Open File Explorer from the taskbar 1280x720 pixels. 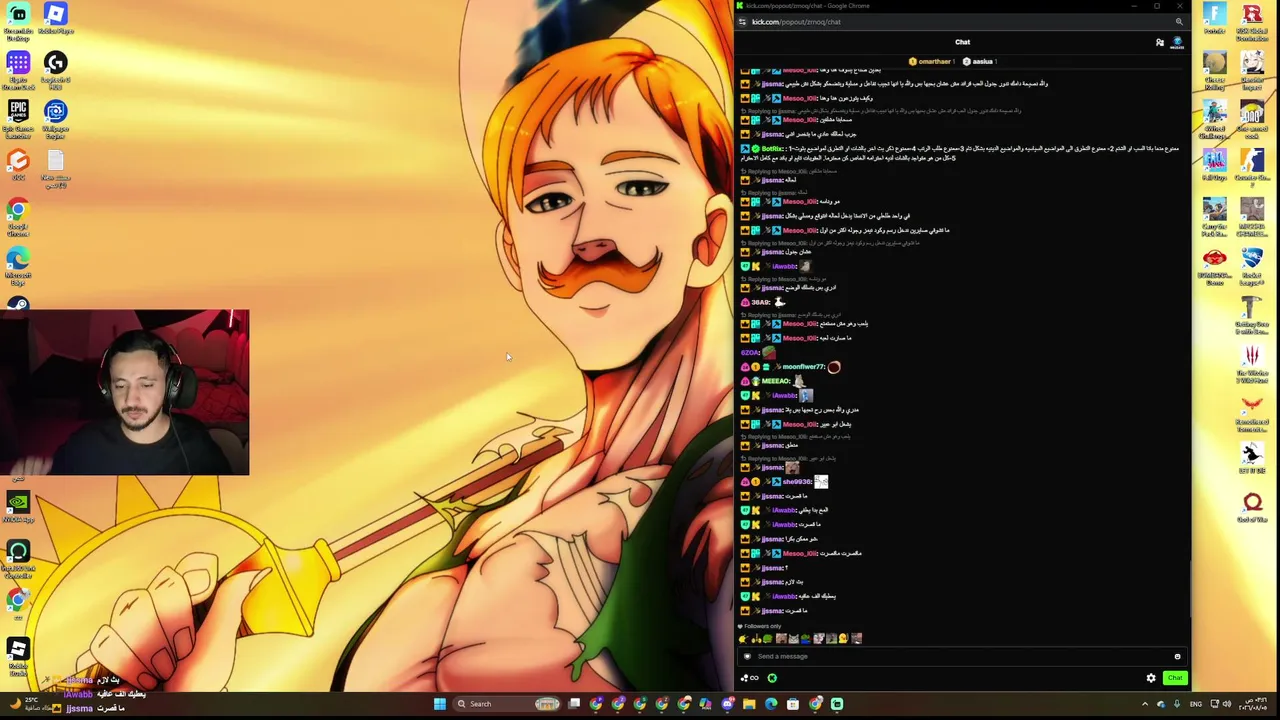749,704
